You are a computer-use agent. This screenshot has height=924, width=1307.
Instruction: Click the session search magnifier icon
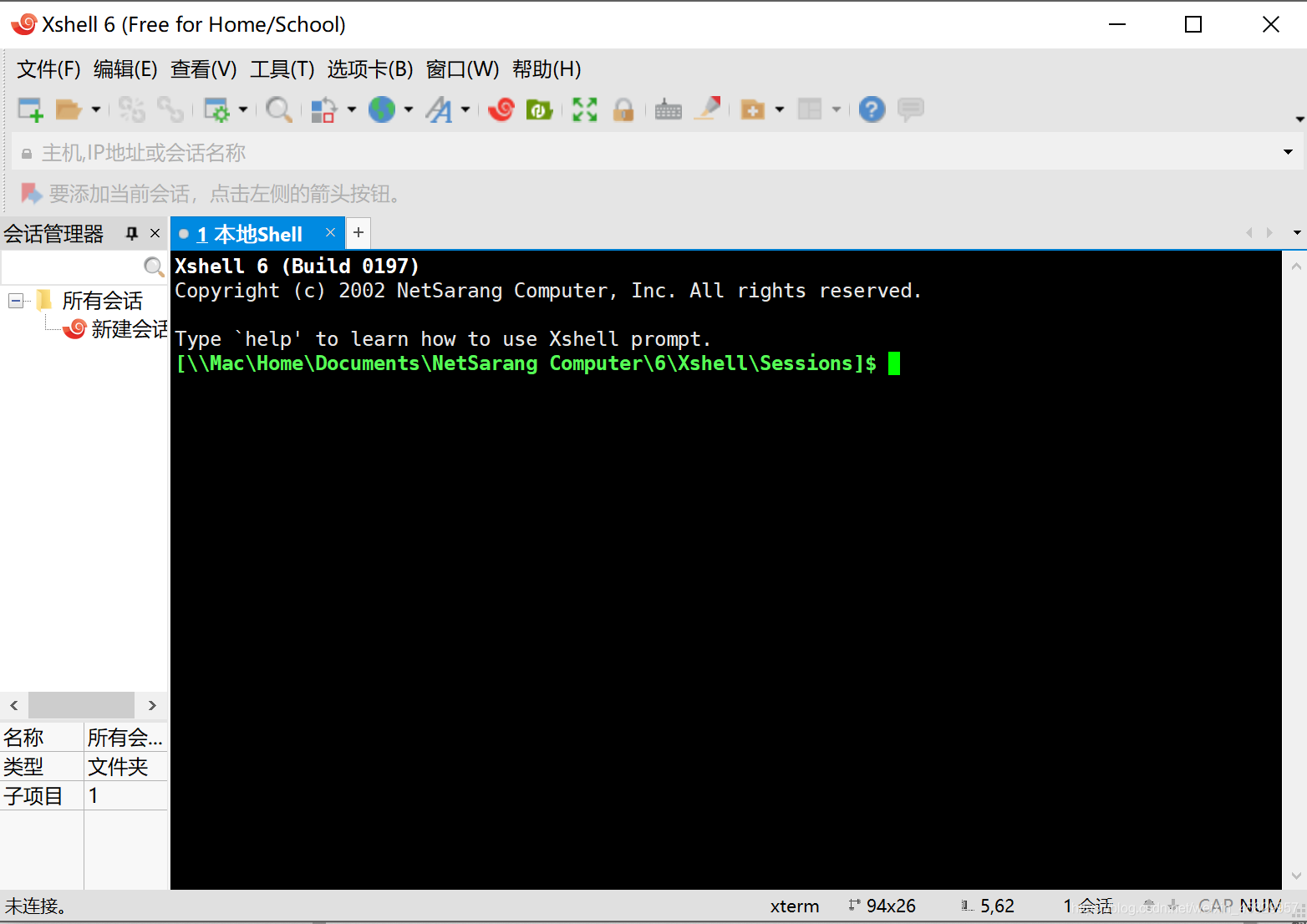(154, 267)
